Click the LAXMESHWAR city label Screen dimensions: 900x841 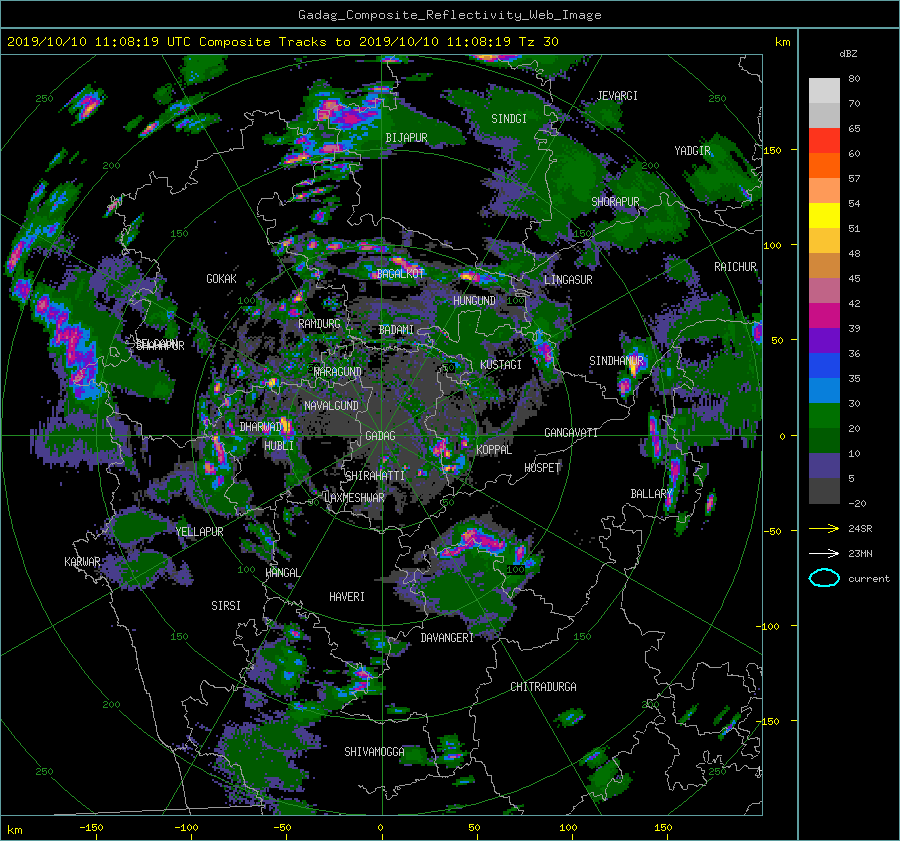click(354, 498)
